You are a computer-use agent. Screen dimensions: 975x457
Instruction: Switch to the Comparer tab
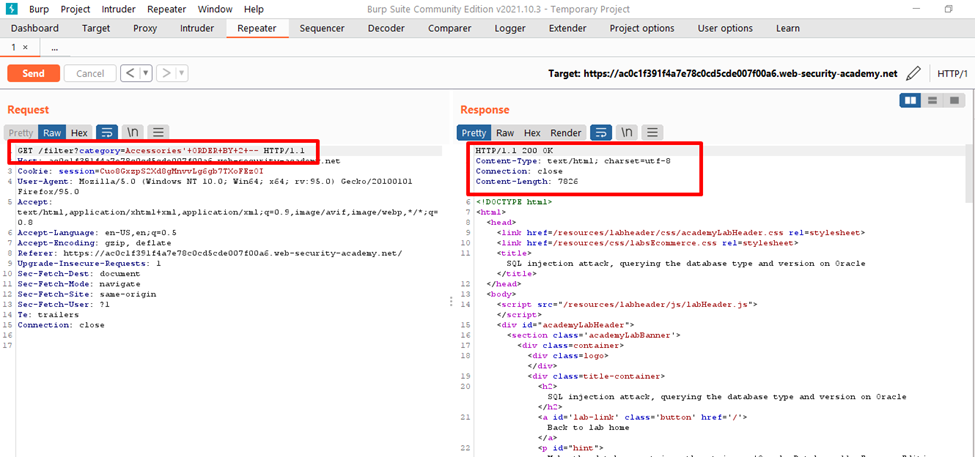point(450,29)
